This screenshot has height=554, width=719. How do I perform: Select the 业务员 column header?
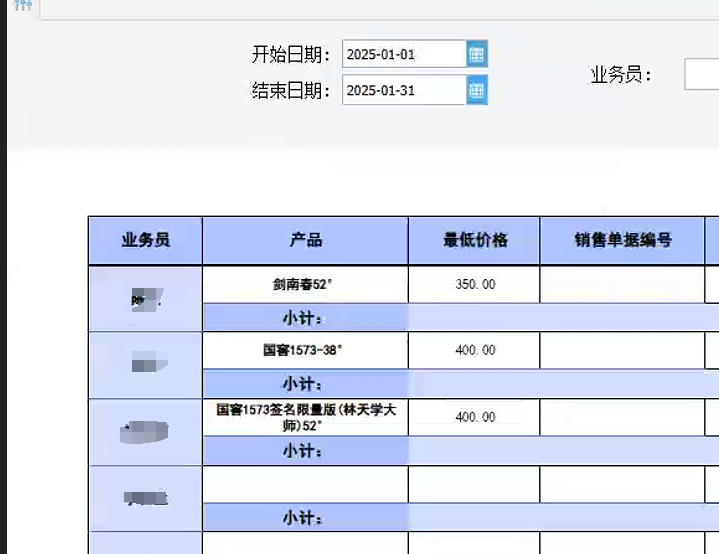145,240
